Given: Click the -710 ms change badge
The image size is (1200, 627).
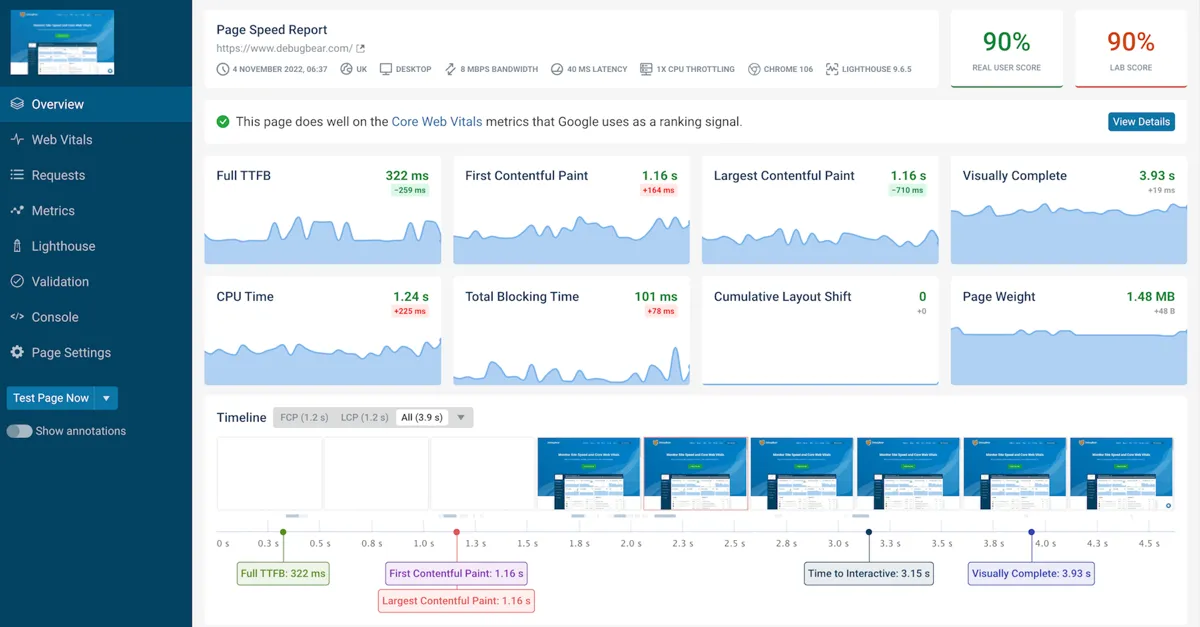Looking at the screenshot, I should coord(907,190).
